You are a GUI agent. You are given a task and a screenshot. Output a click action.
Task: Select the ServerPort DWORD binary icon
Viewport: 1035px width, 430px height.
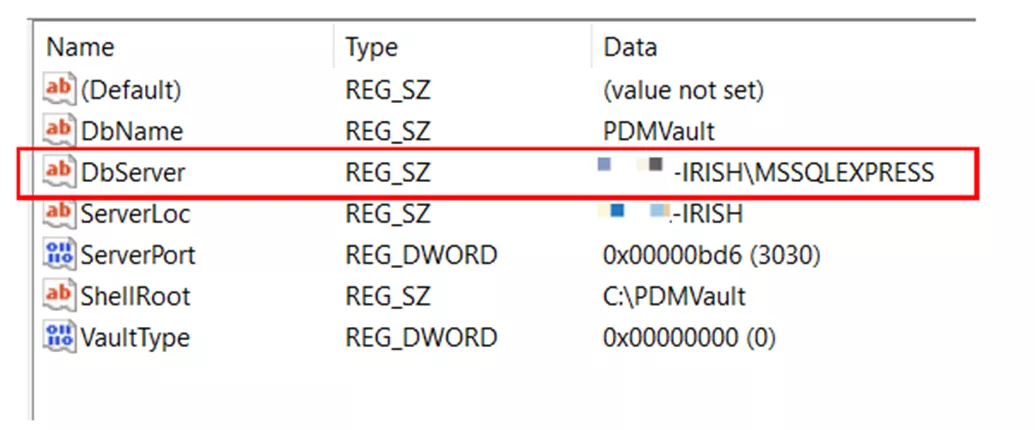pos(60,254)
